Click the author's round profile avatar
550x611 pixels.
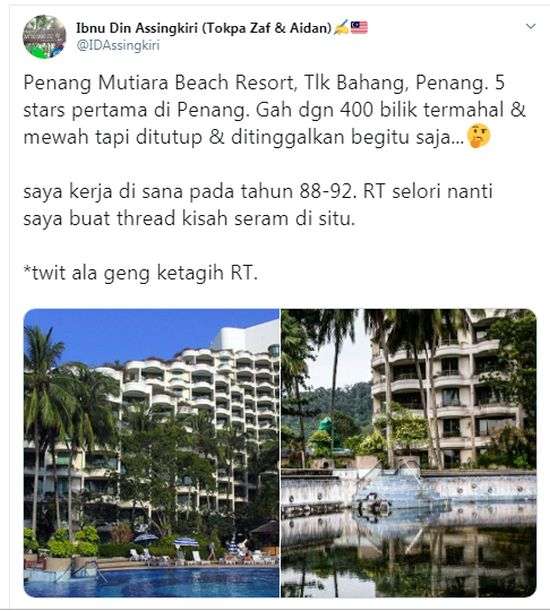point(44,37)
